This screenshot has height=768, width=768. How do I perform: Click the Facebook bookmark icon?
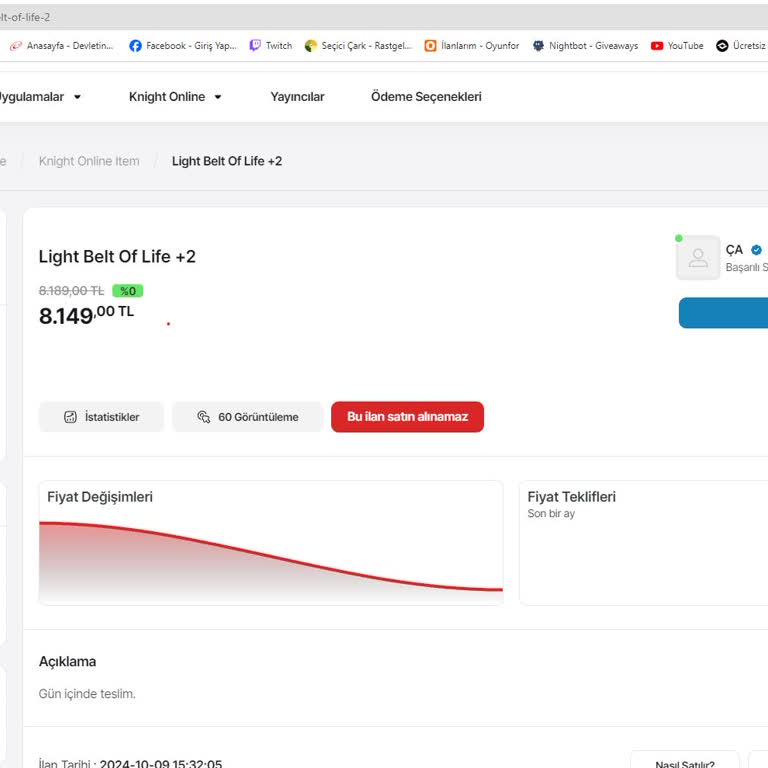(x=135, y=46)
